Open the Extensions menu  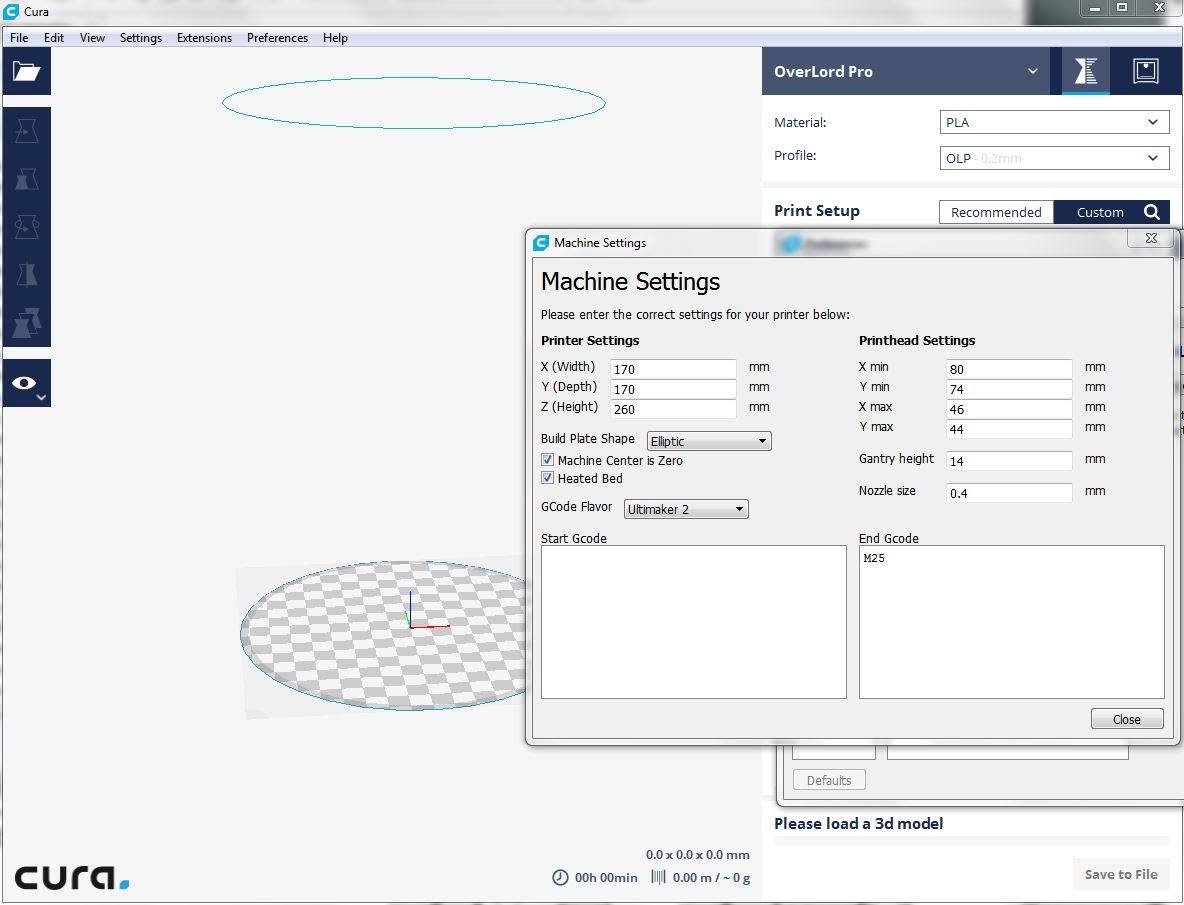pos(204,38)
